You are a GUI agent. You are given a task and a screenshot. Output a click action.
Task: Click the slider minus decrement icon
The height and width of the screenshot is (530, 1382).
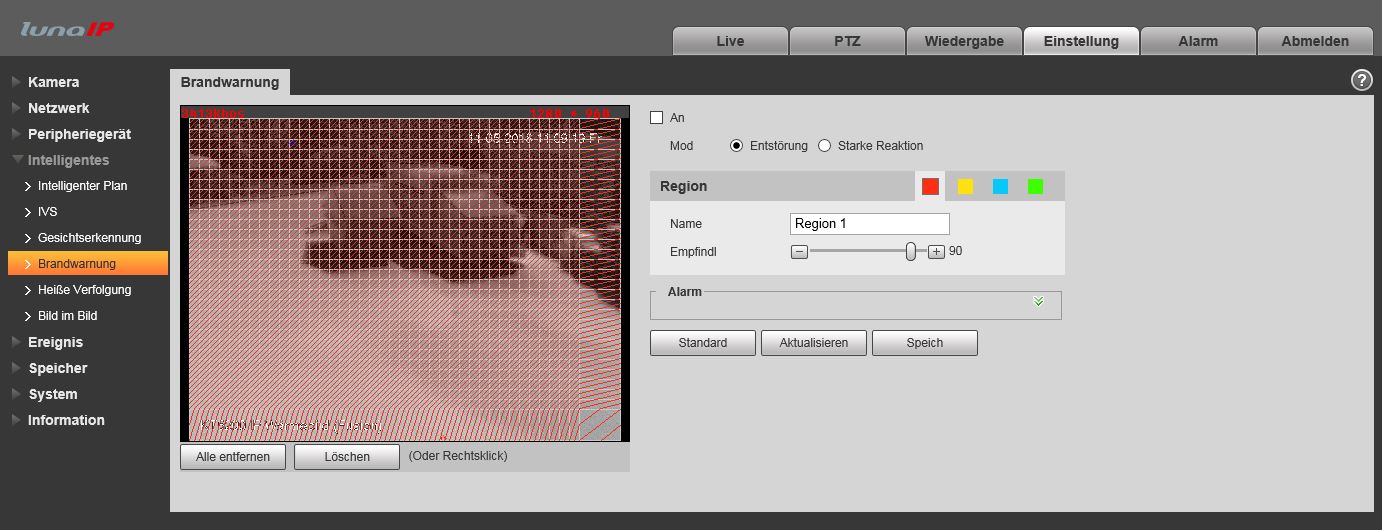[x=799, y=252]
